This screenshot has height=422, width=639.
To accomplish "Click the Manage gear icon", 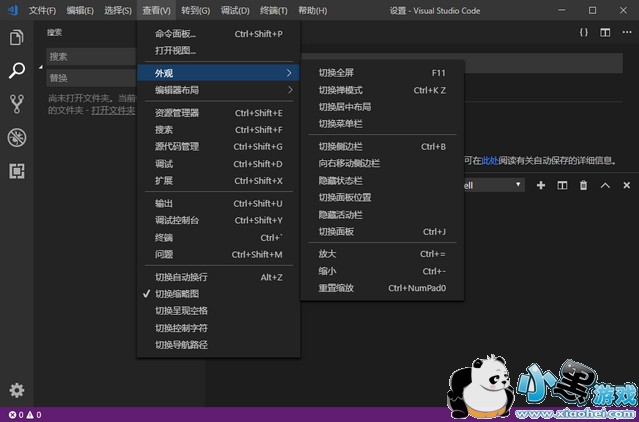I will (16, 390).
